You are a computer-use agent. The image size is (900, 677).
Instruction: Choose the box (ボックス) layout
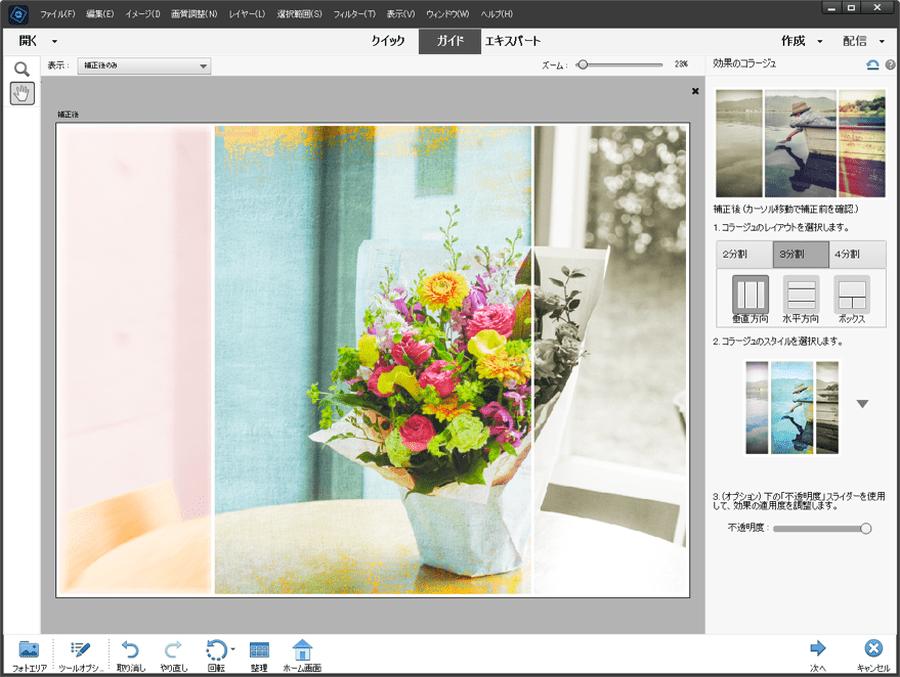tap(852, 294)
